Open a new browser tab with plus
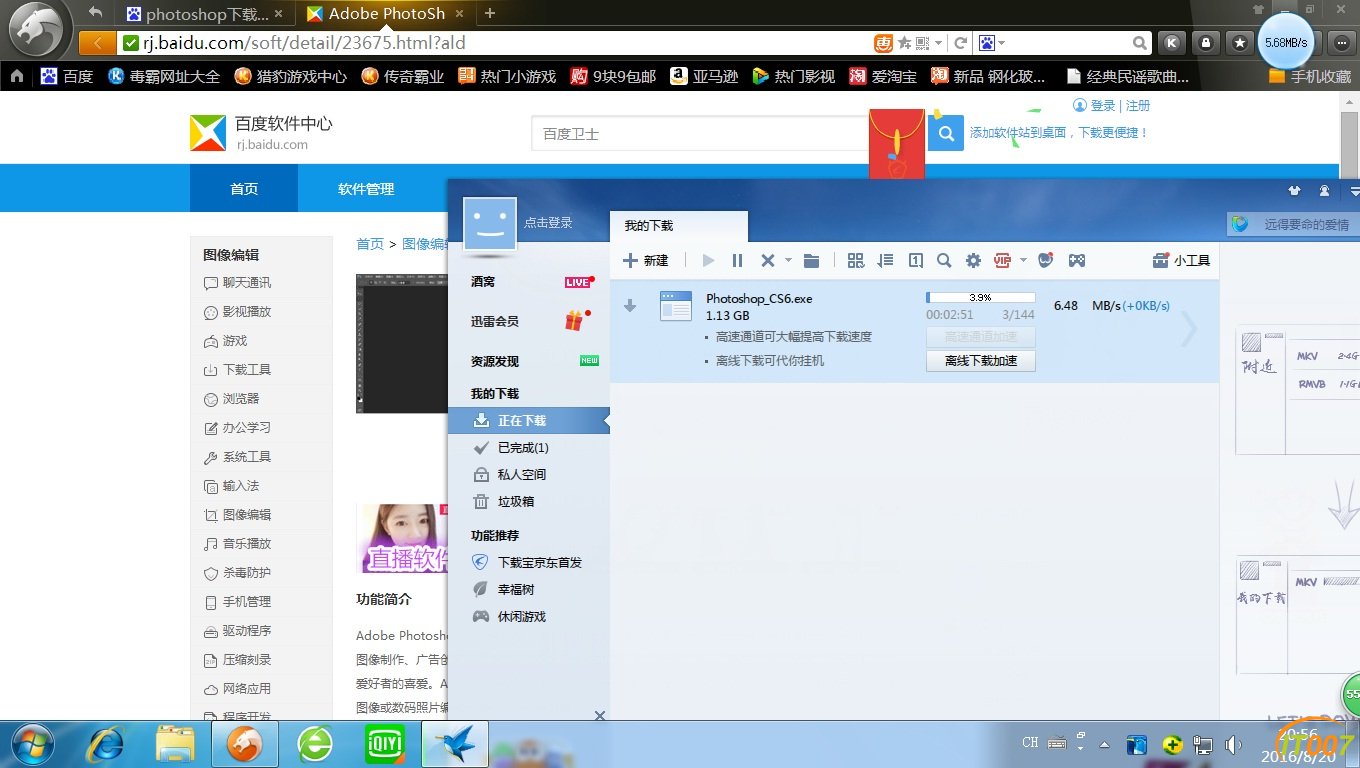1360x768 pixels. coord(489,14)
